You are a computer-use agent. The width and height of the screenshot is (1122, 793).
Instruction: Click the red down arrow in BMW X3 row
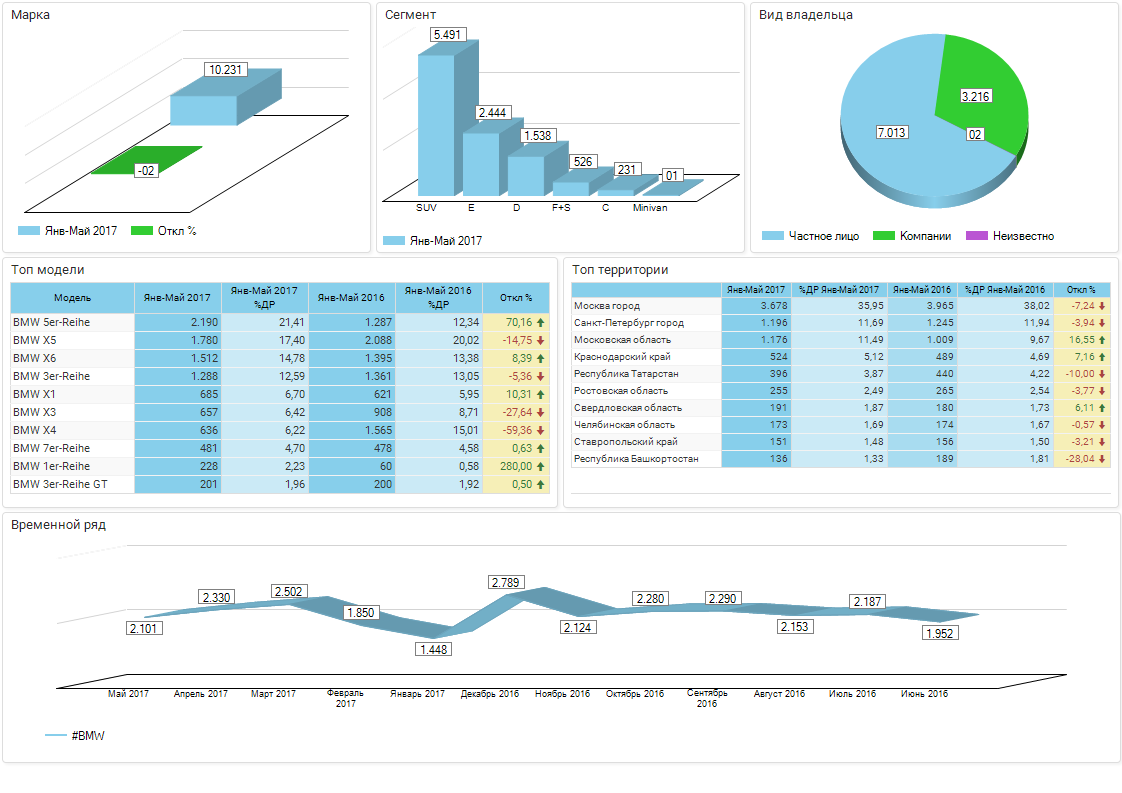(x=540, y=413)
